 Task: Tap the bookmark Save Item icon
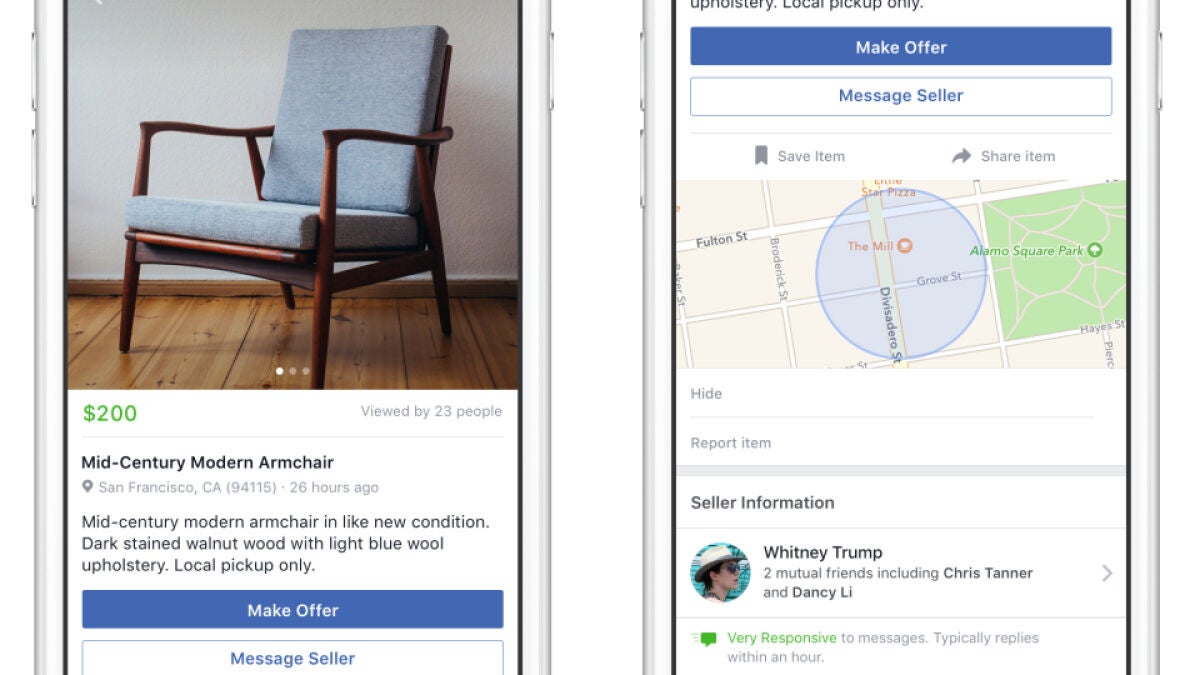click(x=761, y=156)
